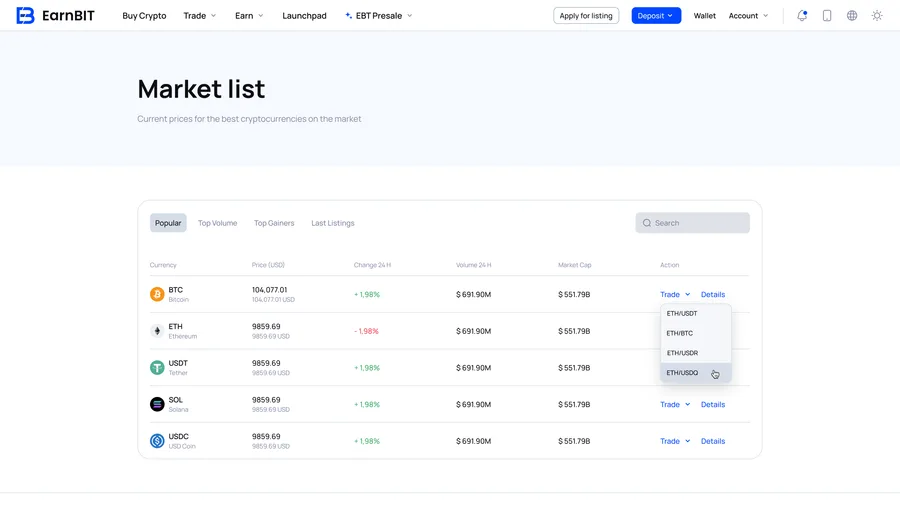900x514 pixels.
Task: Switch to the Last Listings tab
Action: click(x=333, y=223)
